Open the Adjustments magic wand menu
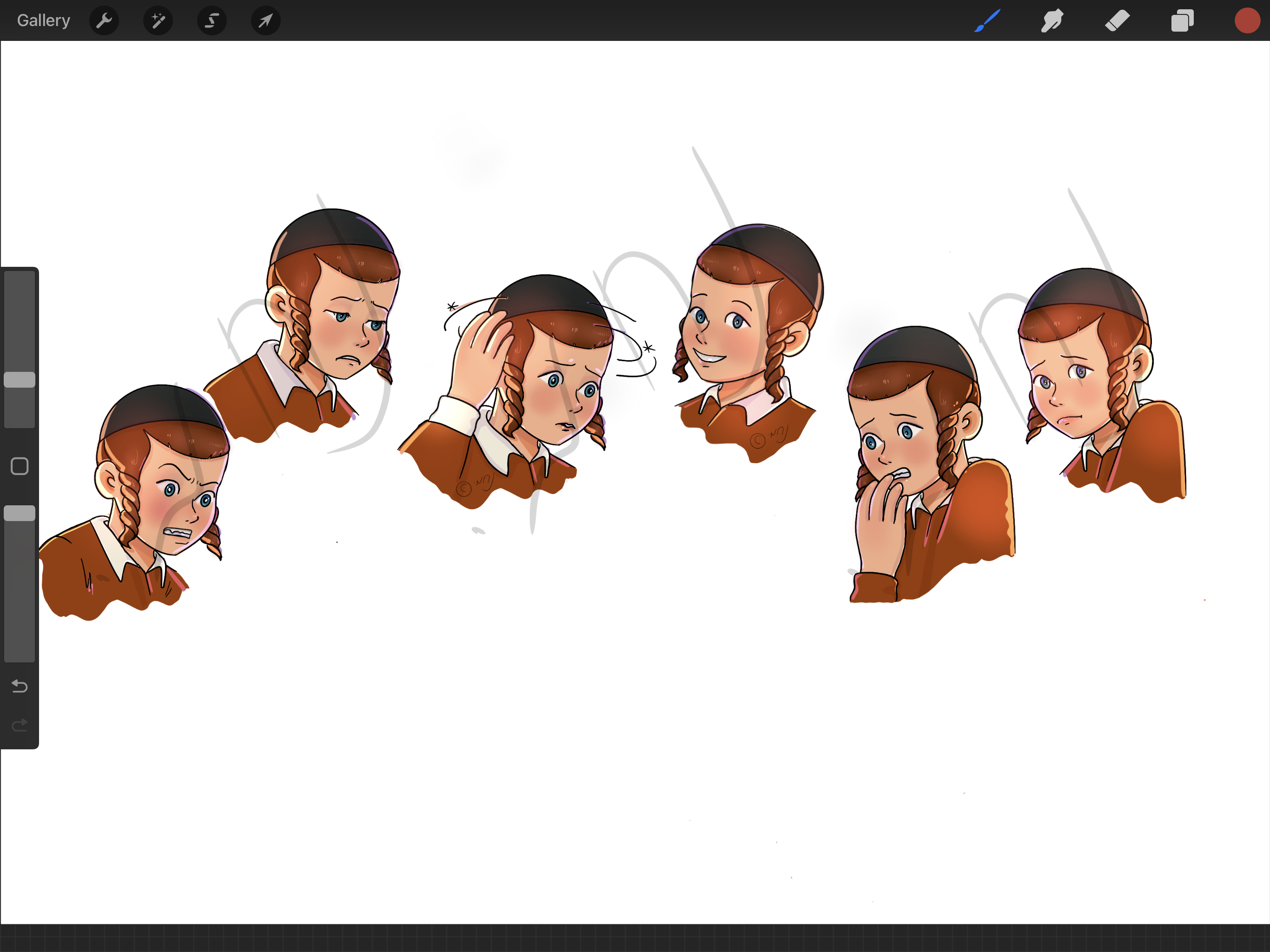Viewport: 1270px width, 952px height. pos(158,21)
